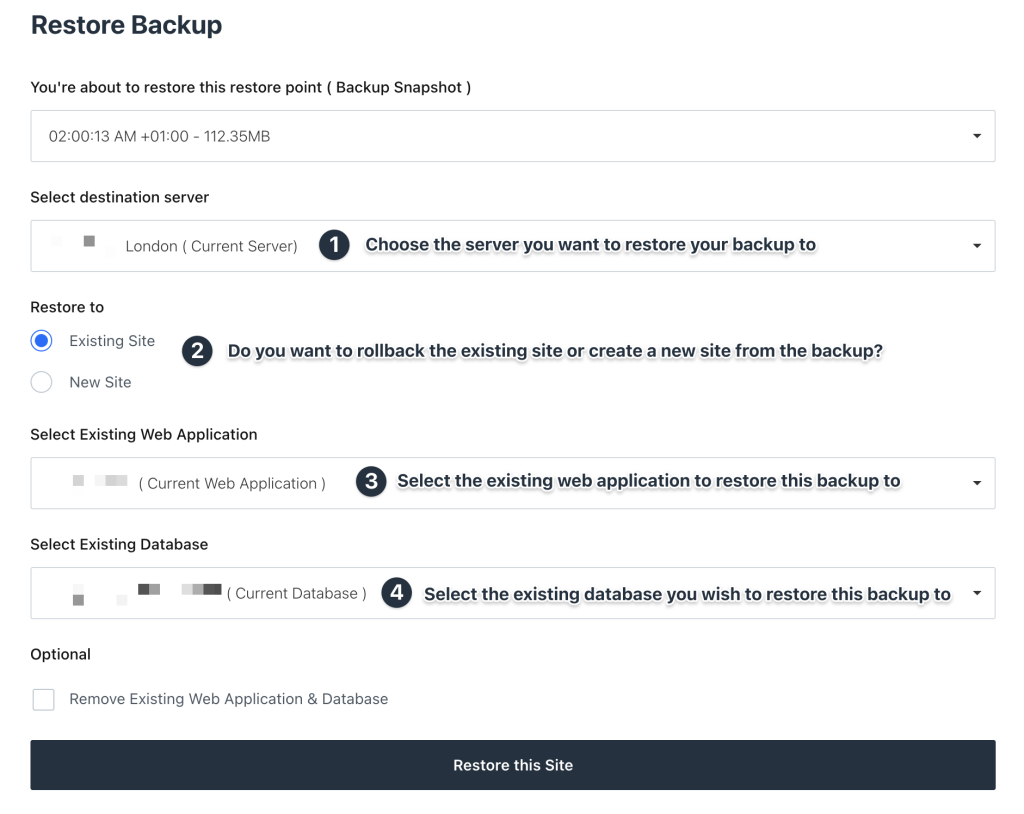Viewport: 1024px width, 814px height.
Task: Open the Select Existing Web Application dropdown
Action: (513, 483)
